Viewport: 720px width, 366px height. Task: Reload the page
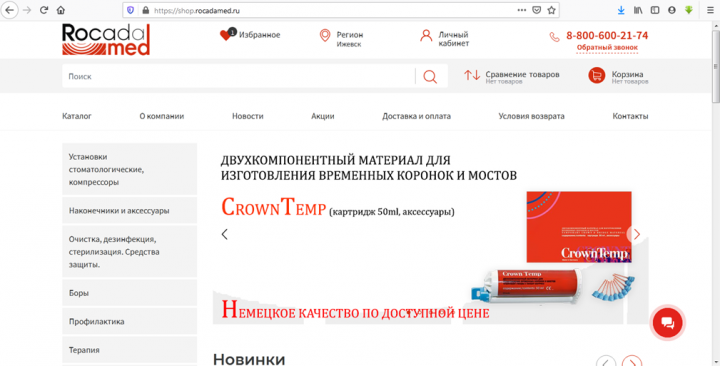click(44, 10)
